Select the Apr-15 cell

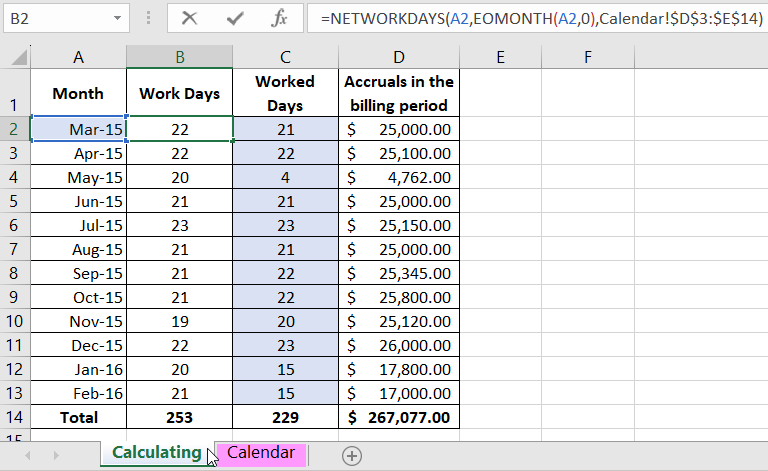78,153
